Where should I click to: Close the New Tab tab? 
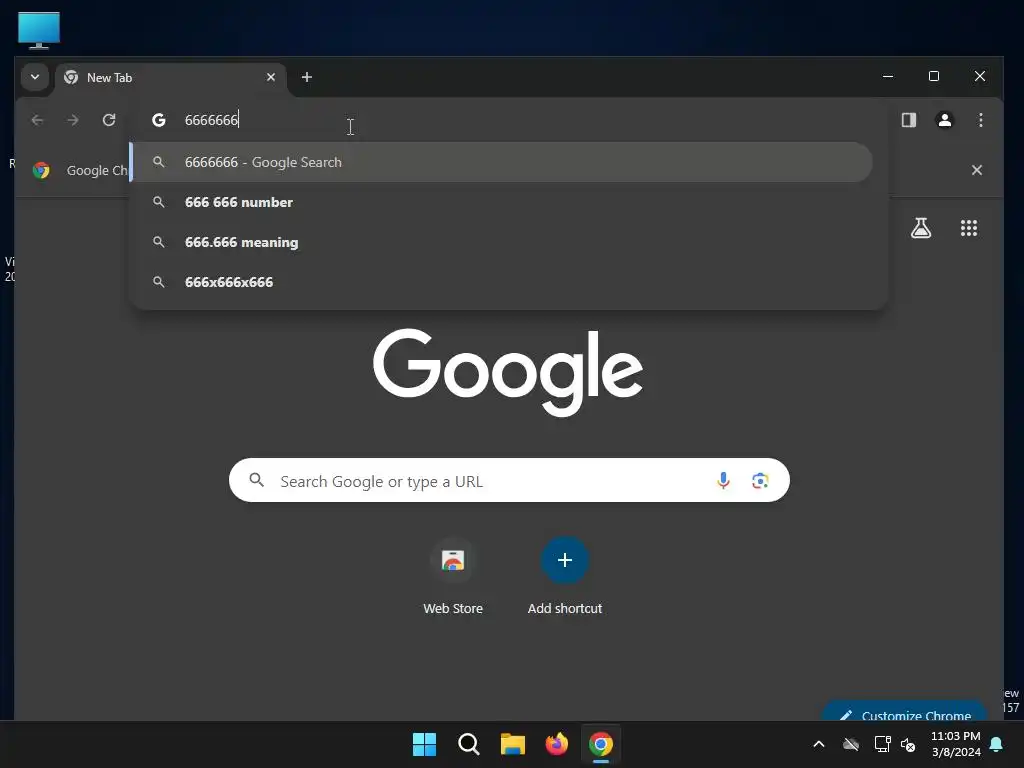click(271, 77)
